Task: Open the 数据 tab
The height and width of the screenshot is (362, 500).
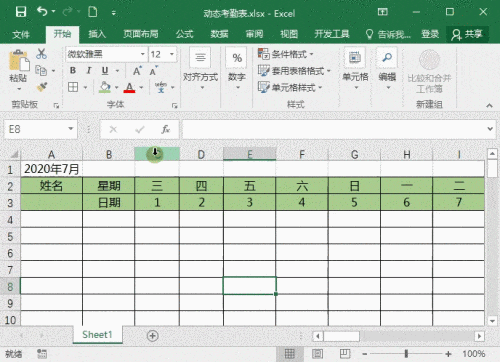Action: click(219, 34)
